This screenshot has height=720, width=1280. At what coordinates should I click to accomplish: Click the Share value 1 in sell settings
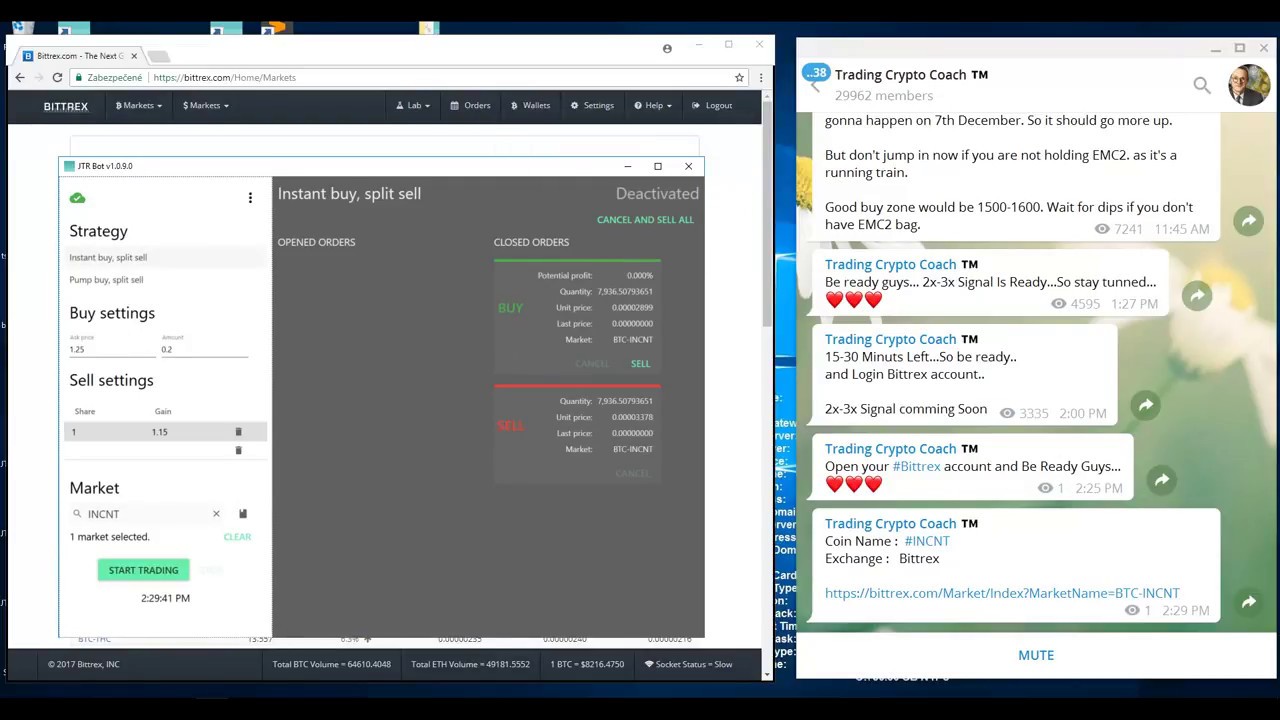tap(73, 432)
